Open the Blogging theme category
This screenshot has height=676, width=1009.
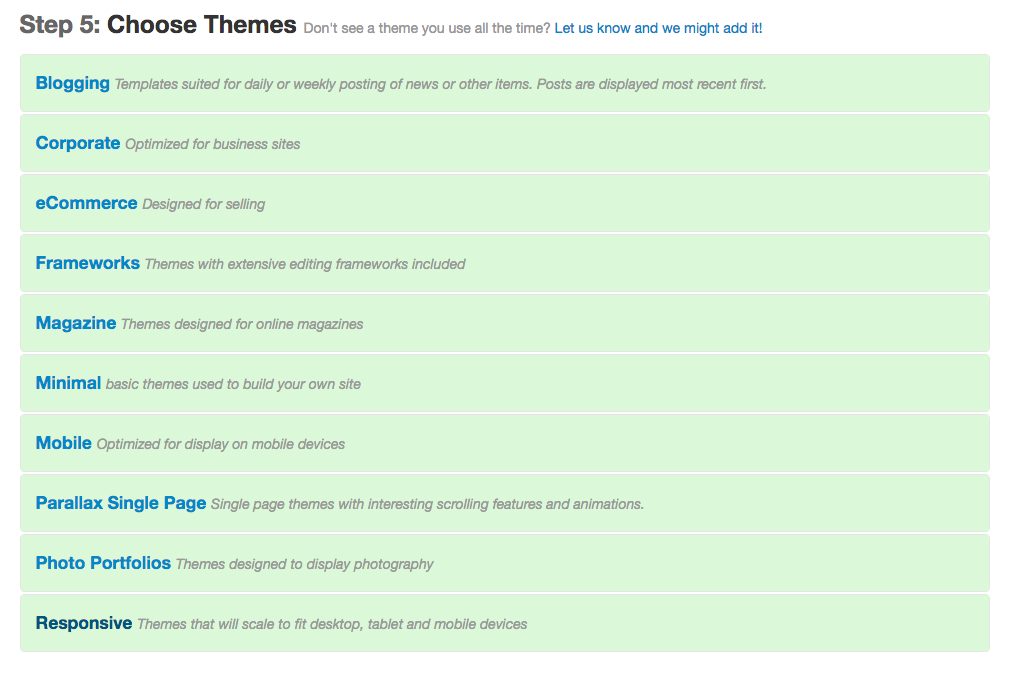pos(72,83)
